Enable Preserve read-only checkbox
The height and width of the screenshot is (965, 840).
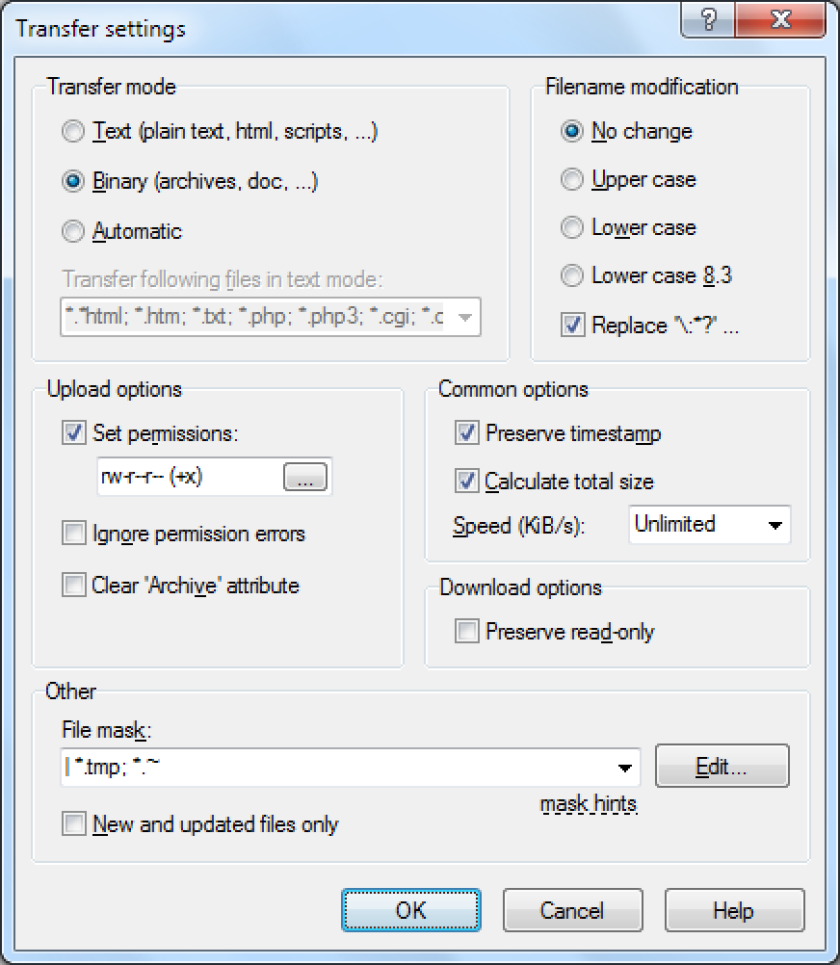tap(466, 631)
